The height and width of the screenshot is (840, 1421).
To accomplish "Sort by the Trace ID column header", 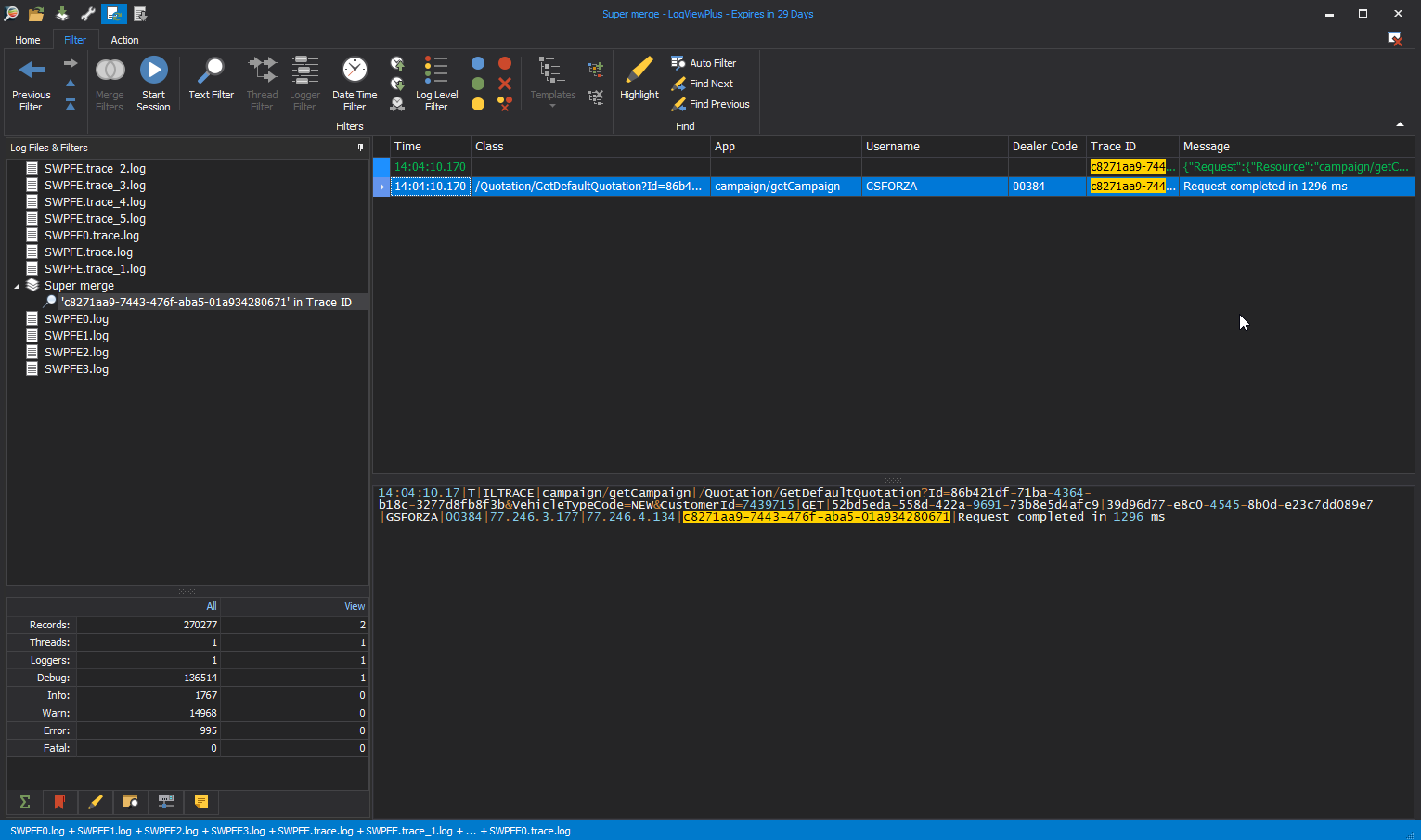I will (x=1113, y=147).
